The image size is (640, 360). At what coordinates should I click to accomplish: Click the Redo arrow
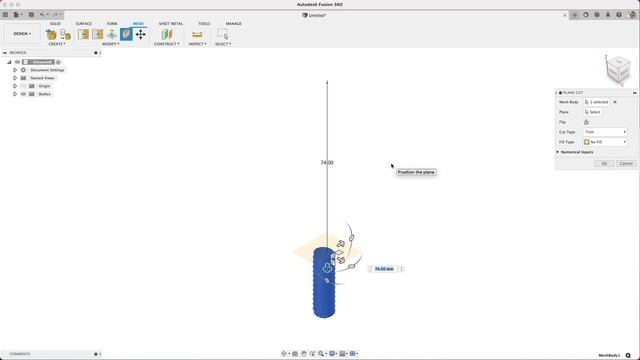pos(56,15)
